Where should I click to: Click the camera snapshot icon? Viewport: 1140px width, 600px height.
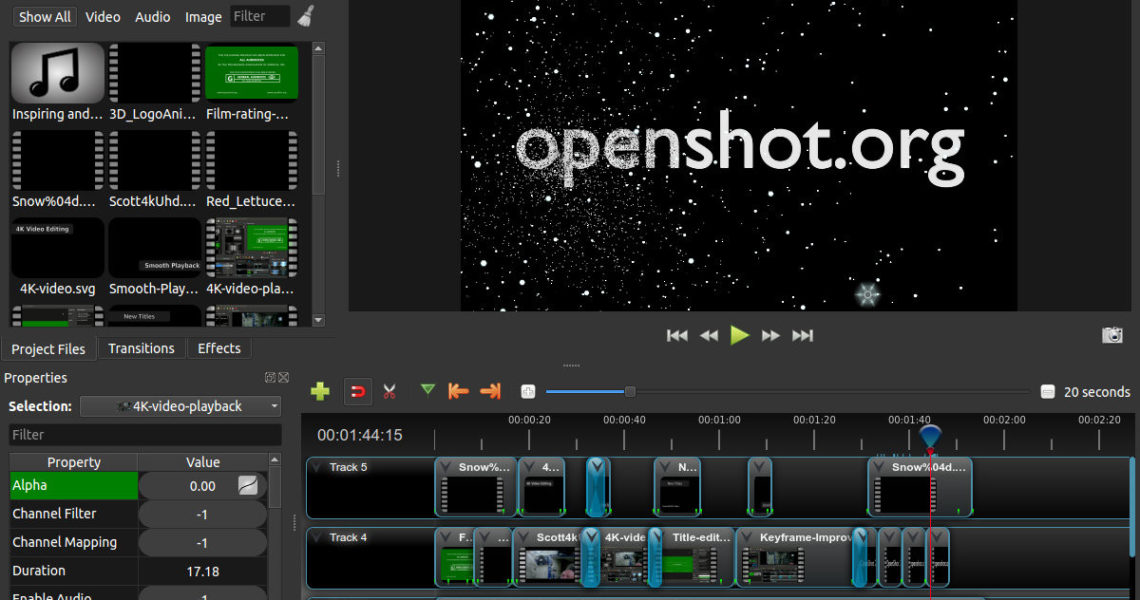pos(1112,335)
